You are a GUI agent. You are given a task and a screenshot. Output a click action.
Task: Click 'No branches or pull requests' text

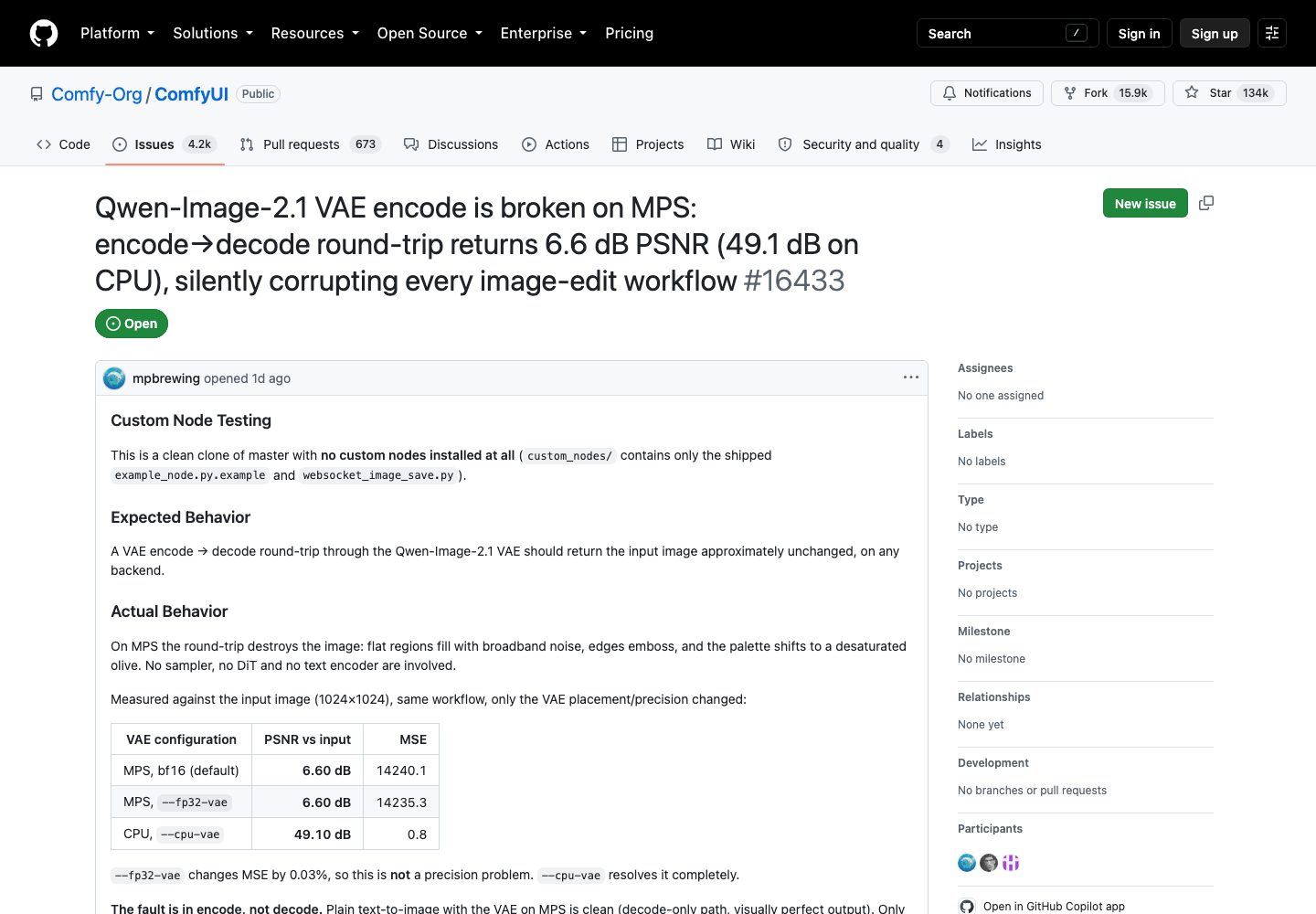point(1032,791)
